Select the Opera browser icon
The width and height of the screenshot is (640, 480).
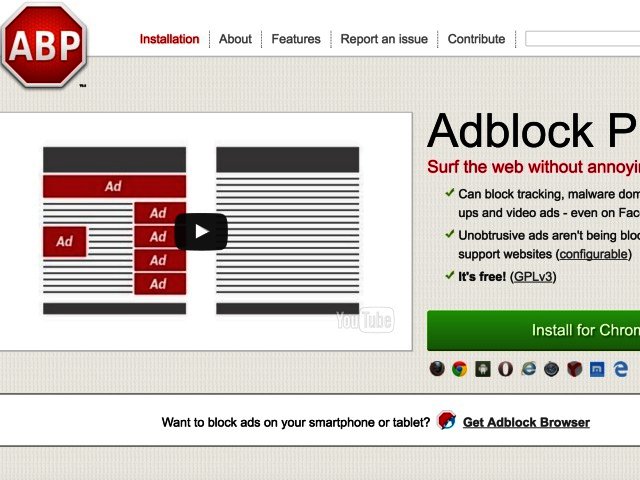click(x=506, y=369)
